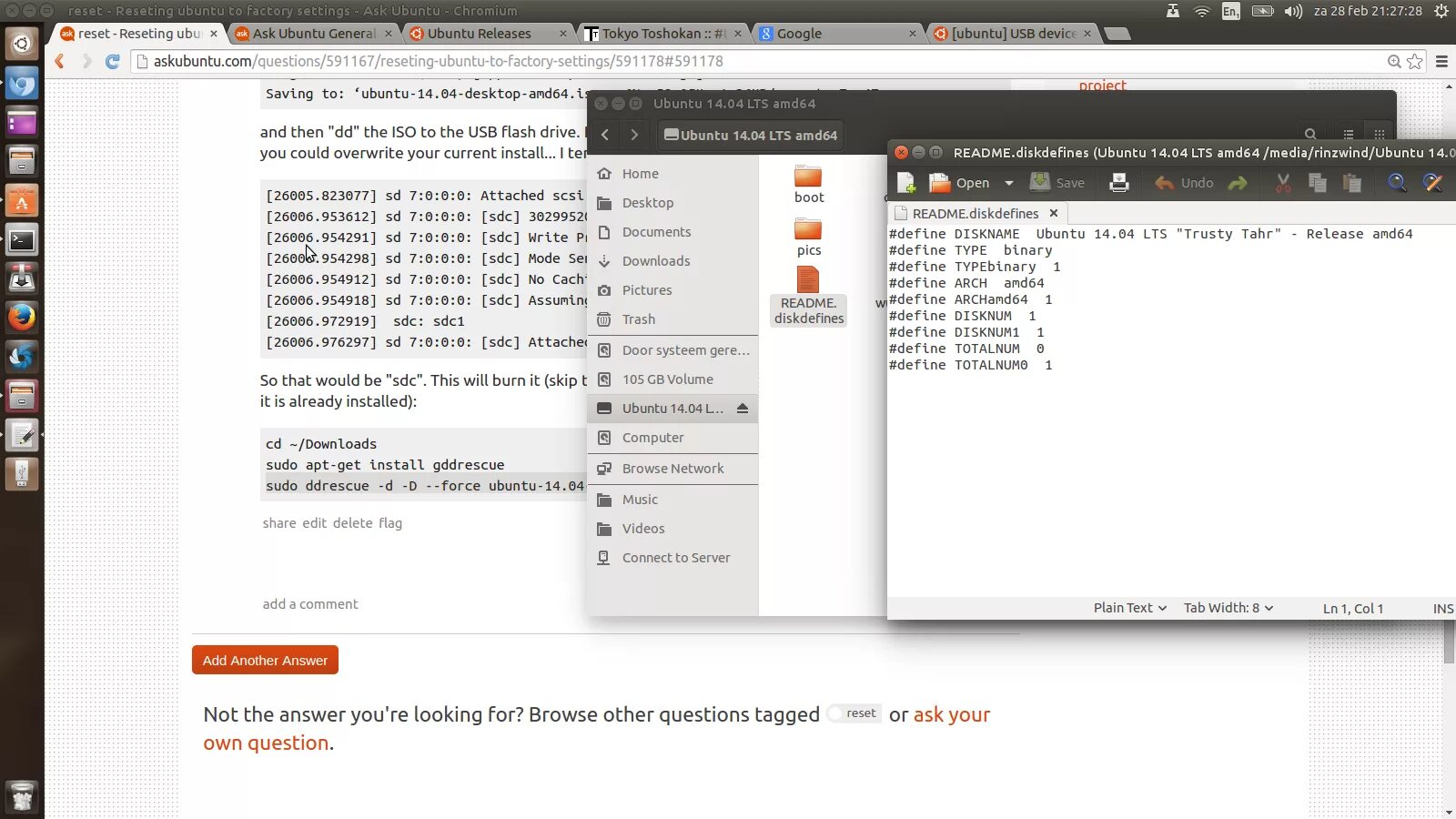Image resolution: width=1456 pixels, height=819 pixels.
Task: Click the gedit Open file button
Action: pyautogui.click(x=959, y=183)
